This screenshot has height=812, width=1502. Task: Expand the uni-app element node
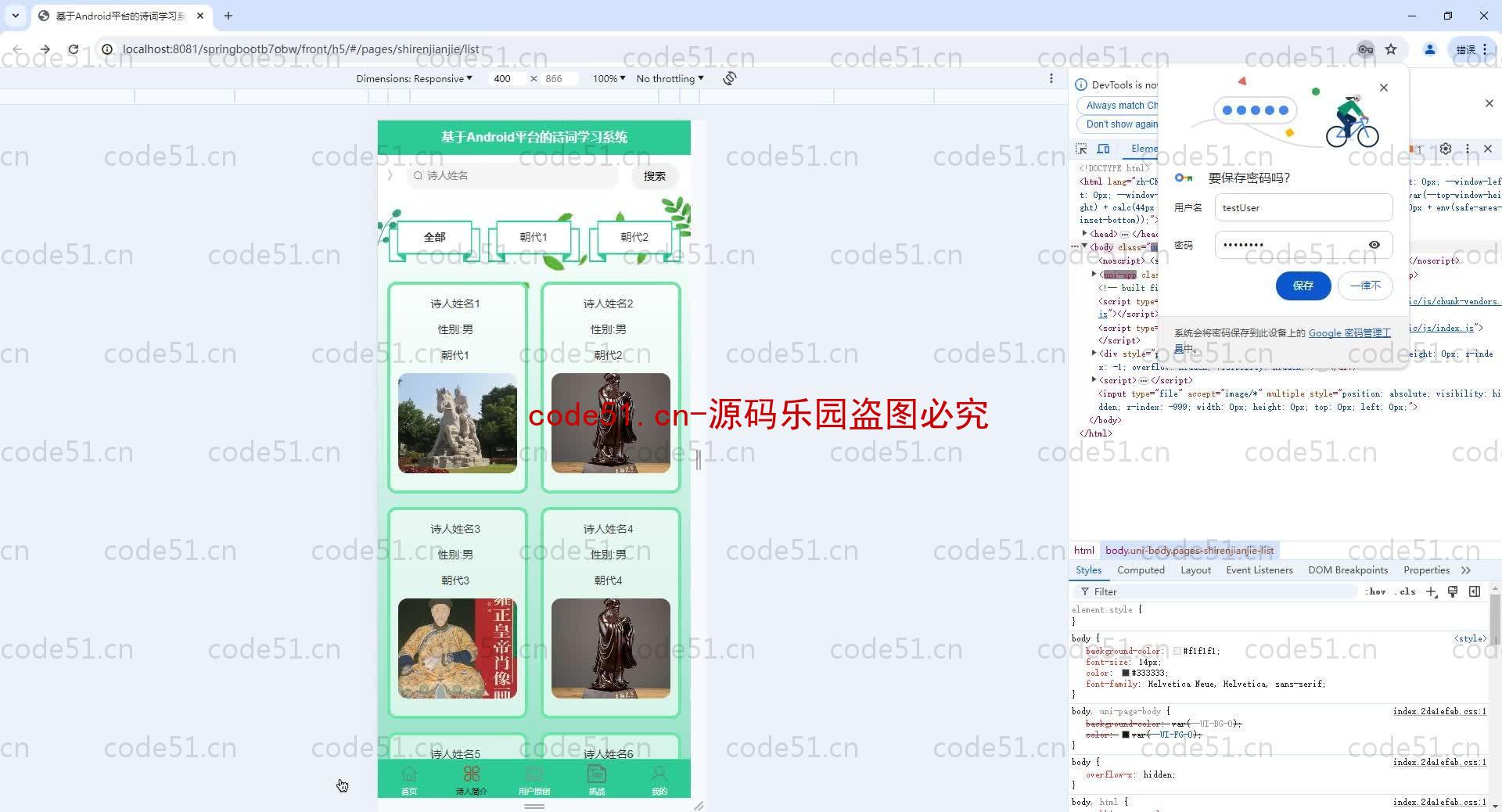[1094, 274]
